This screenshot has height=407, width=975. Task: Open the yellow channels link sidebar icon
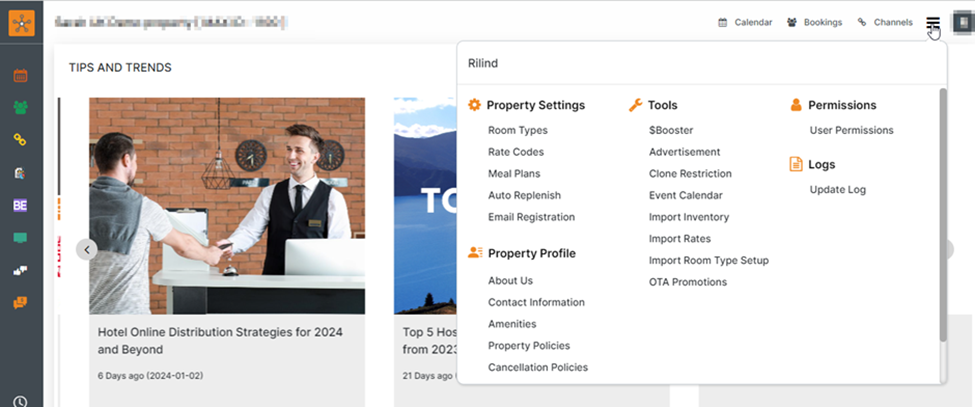pos(20,140)
